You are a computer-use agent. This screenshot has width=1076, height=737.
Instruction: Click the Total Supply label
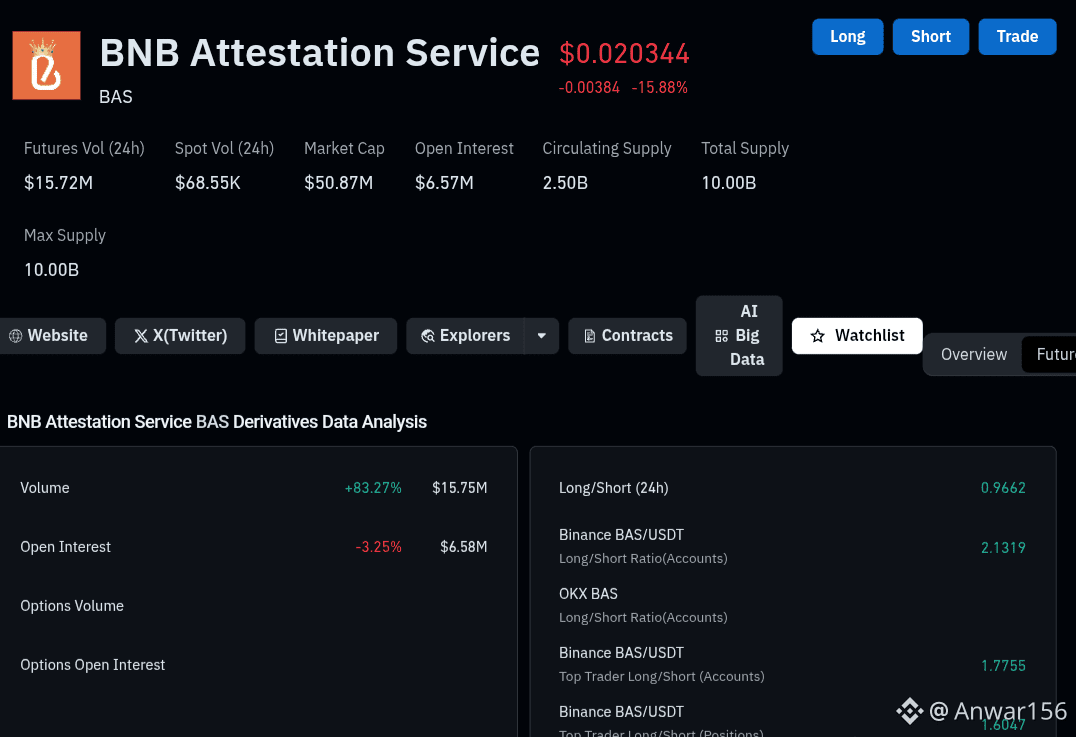(x=745, y=148)
